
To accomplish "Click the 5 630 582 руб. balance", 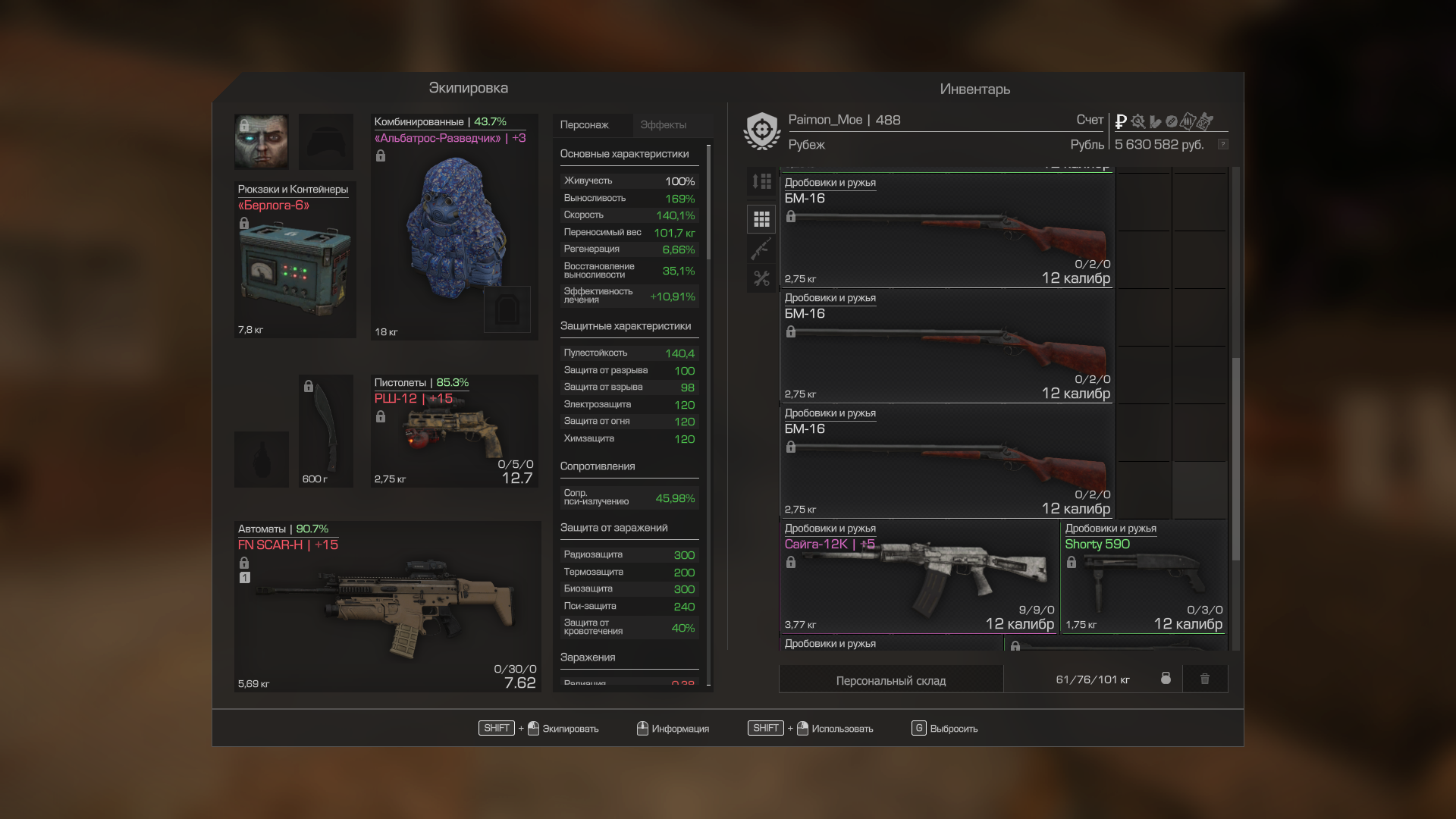I will 1159,144.
